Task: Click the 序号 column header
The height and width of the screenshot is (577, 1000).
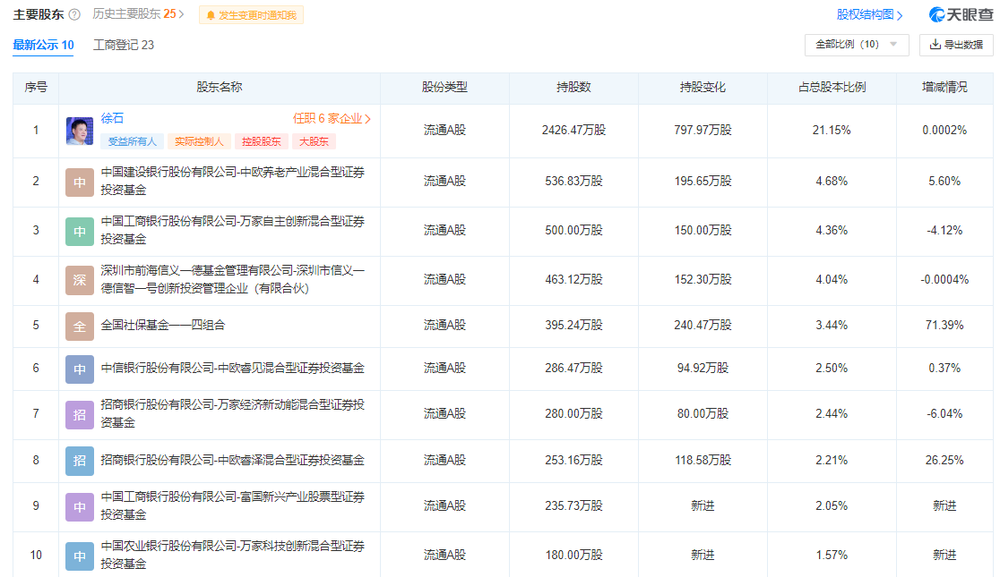Action: [x=36, y=87]
